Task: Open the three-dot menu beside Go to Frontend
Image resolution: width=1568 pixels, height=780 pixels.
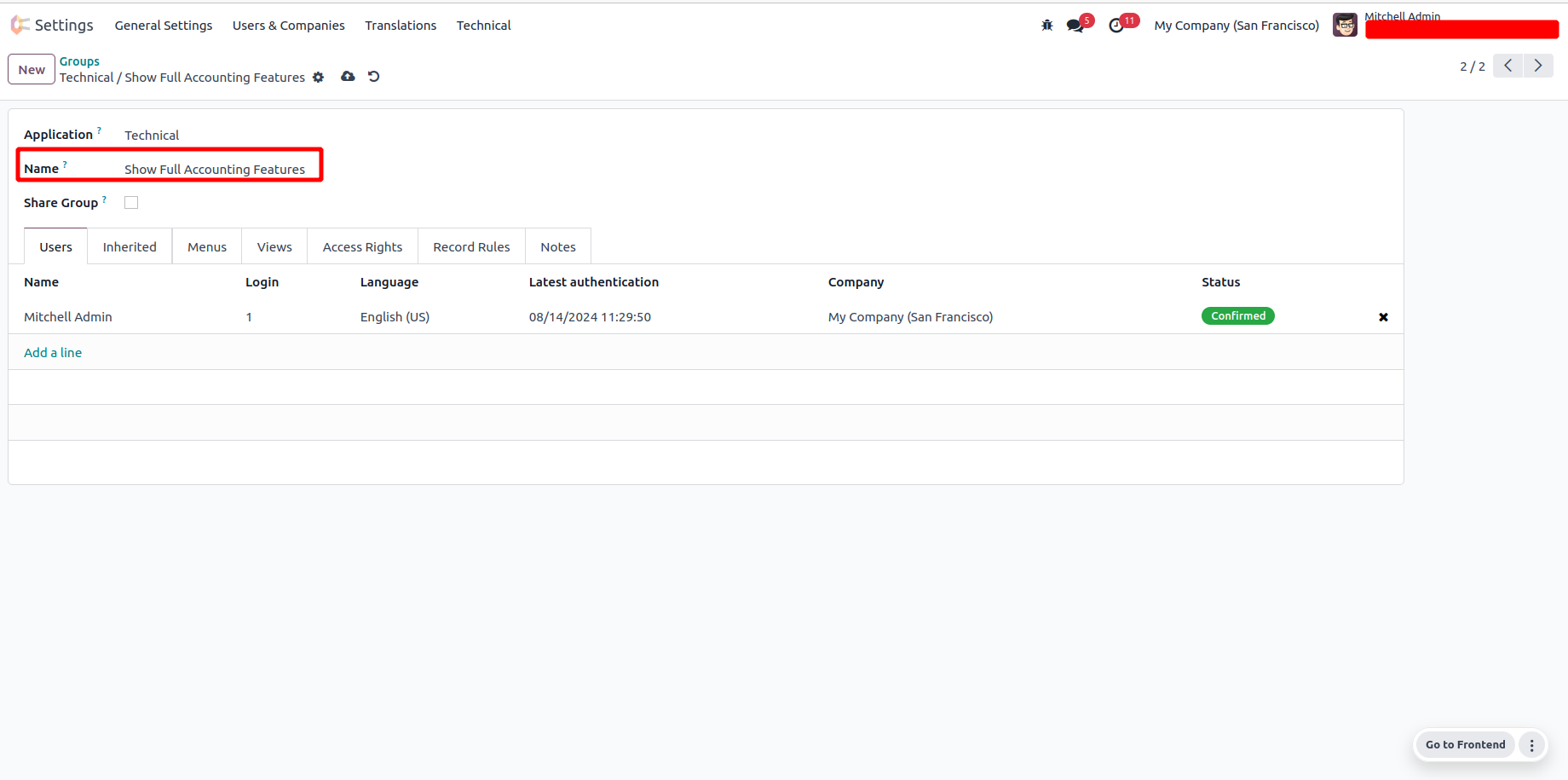Action: click(1531, 745)
